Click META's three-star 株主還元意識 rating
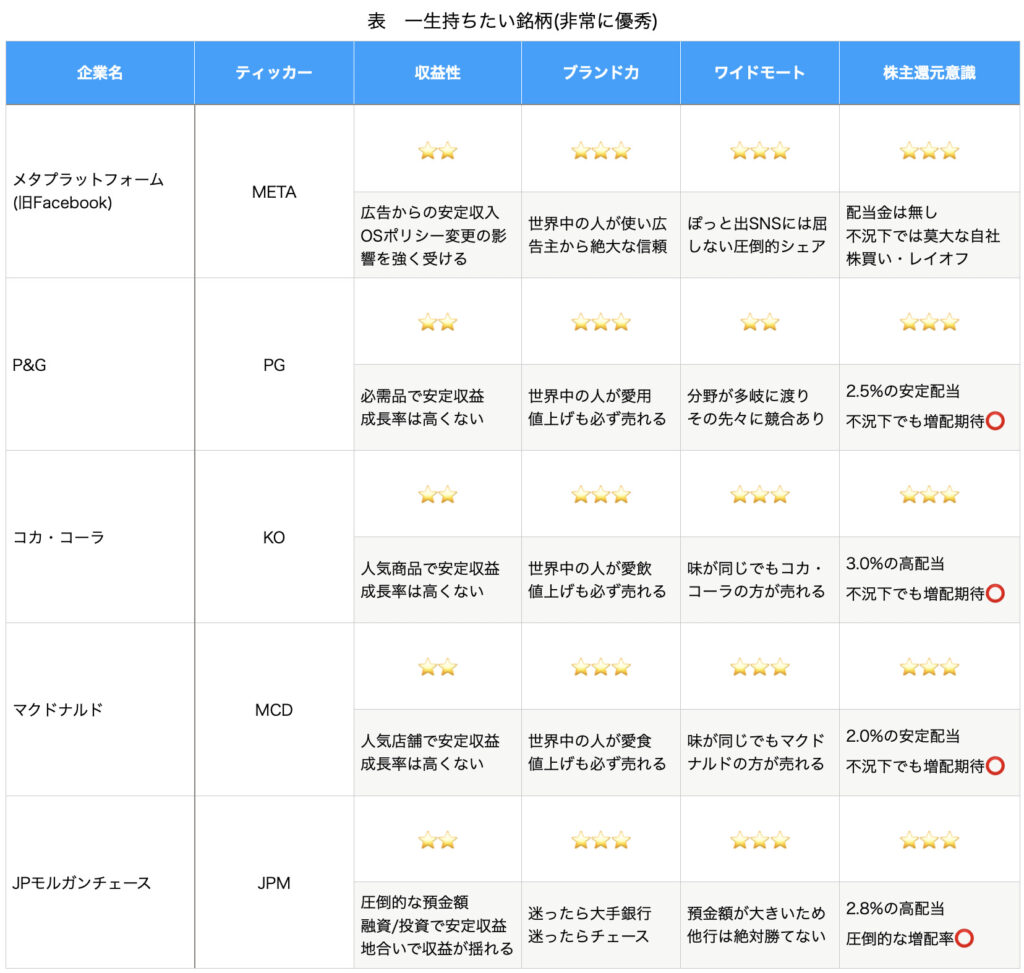Image resolution: width=1024 pixels, height=973 pixels. [929, 151]
